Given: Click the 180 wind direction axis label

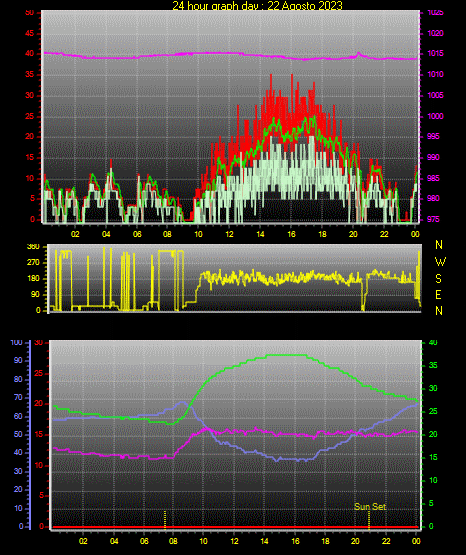Looking at the screenshot, I should point(34,279).
